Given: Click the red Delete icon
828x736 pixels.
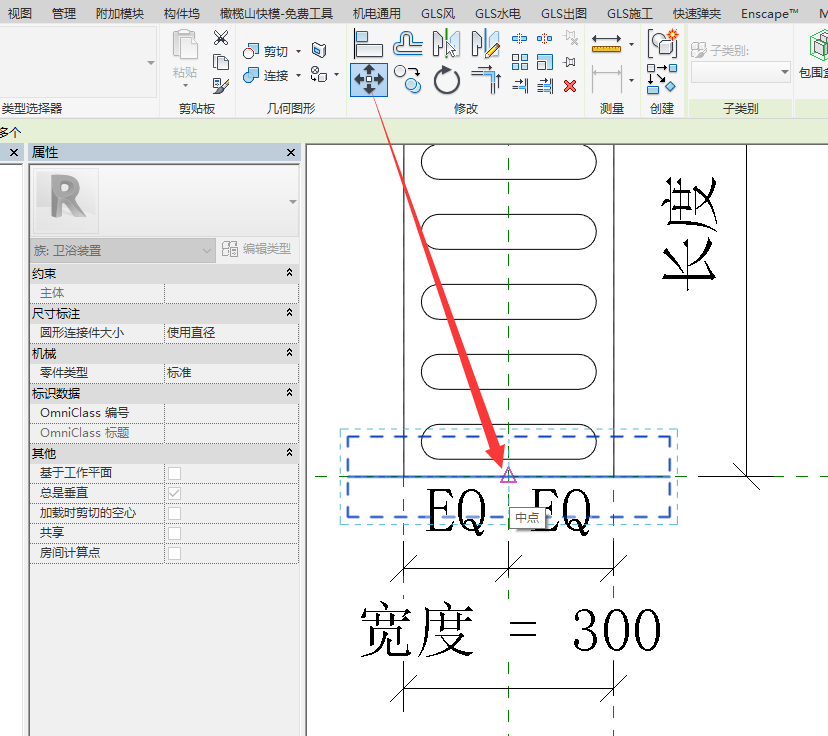Looking at the screenshot, I should click(570, 86).
